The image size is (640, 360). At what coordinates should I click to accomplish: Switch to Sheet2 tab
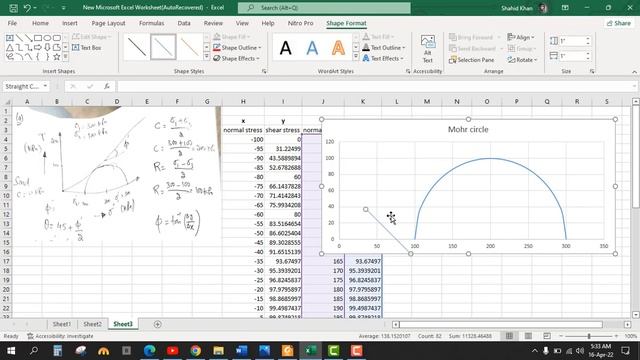[92, 324]
